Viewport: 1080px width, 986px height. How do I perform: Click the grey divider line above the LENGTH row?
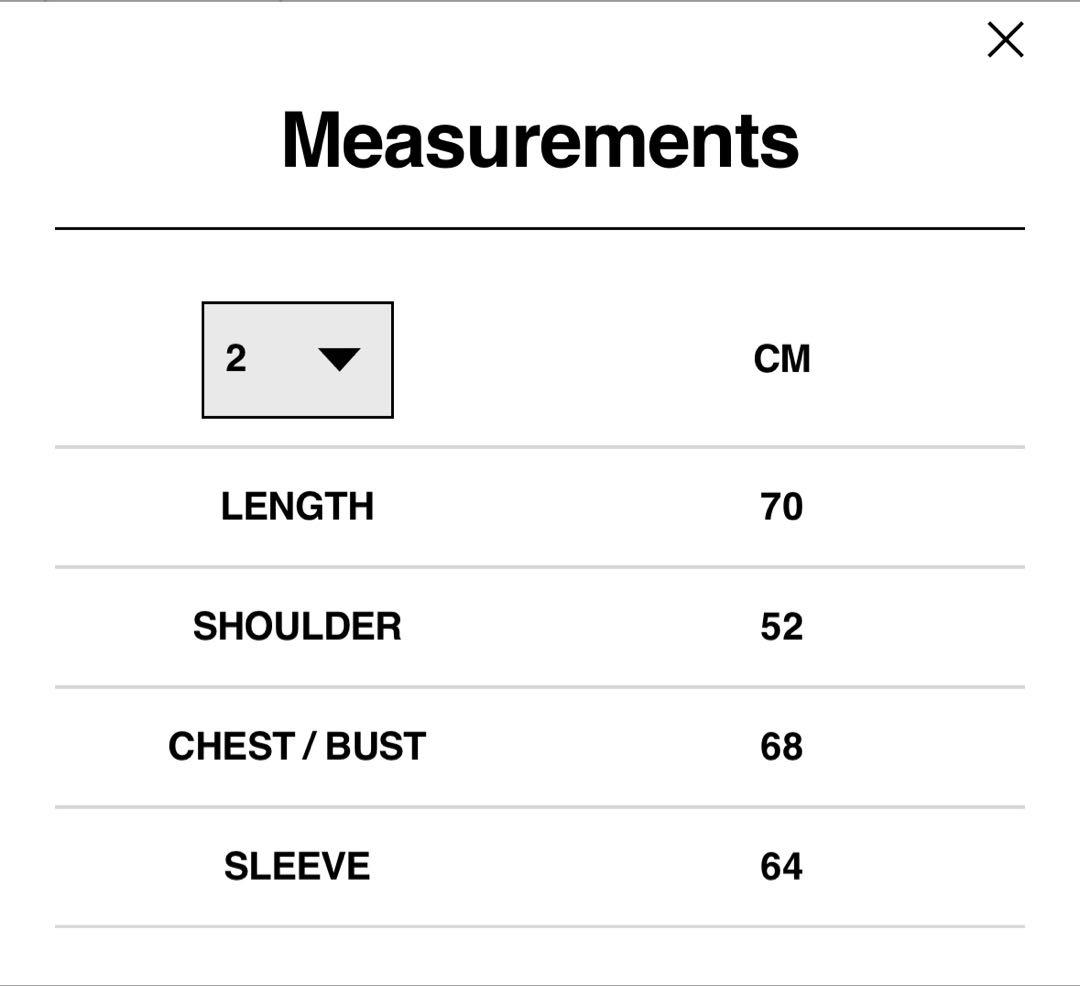click(540, 447)
